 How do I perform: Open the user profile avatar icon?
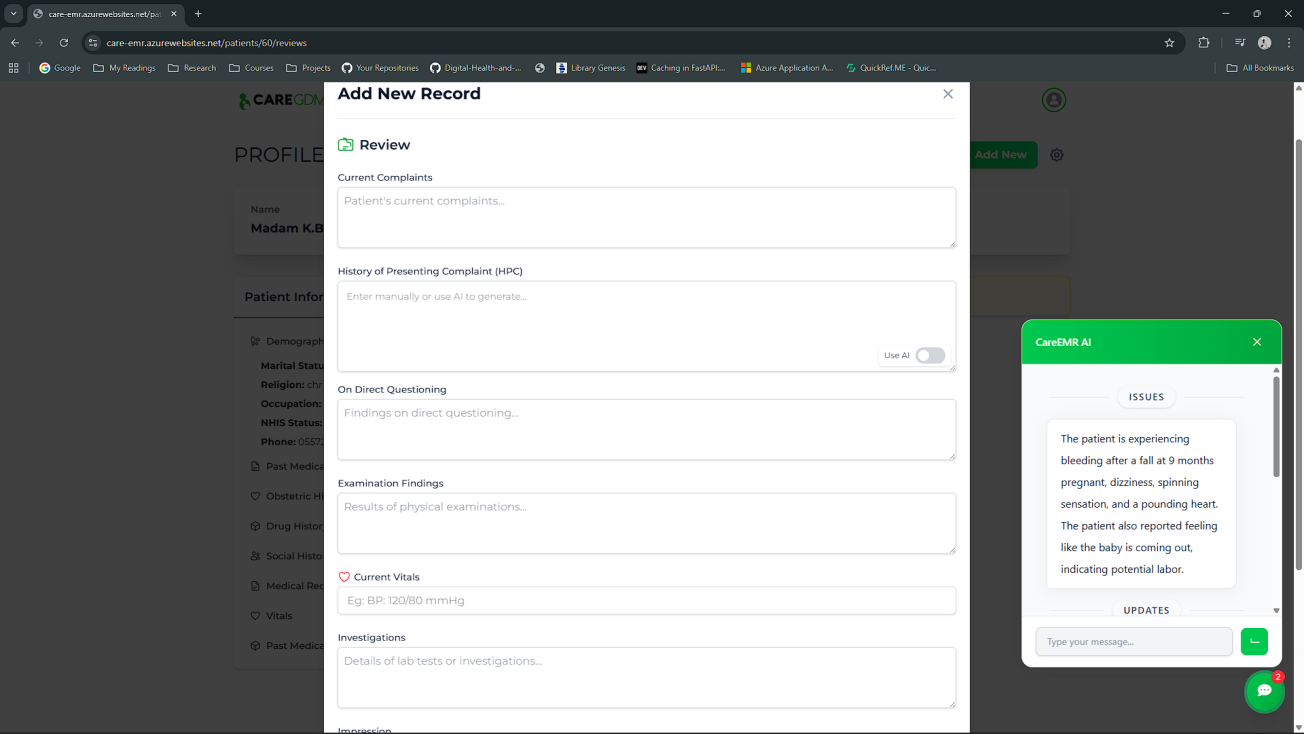1053,100
